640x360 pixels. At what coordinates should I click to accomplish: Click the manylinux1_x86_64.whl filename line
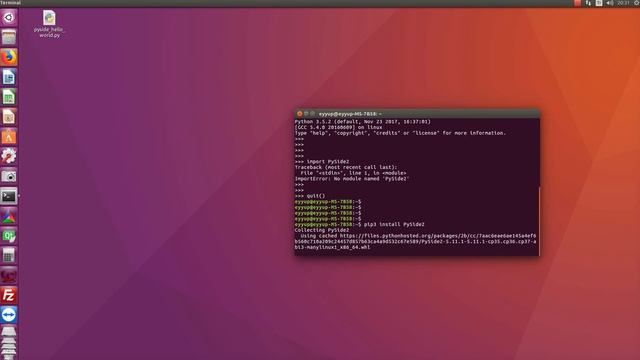[332, 247]
